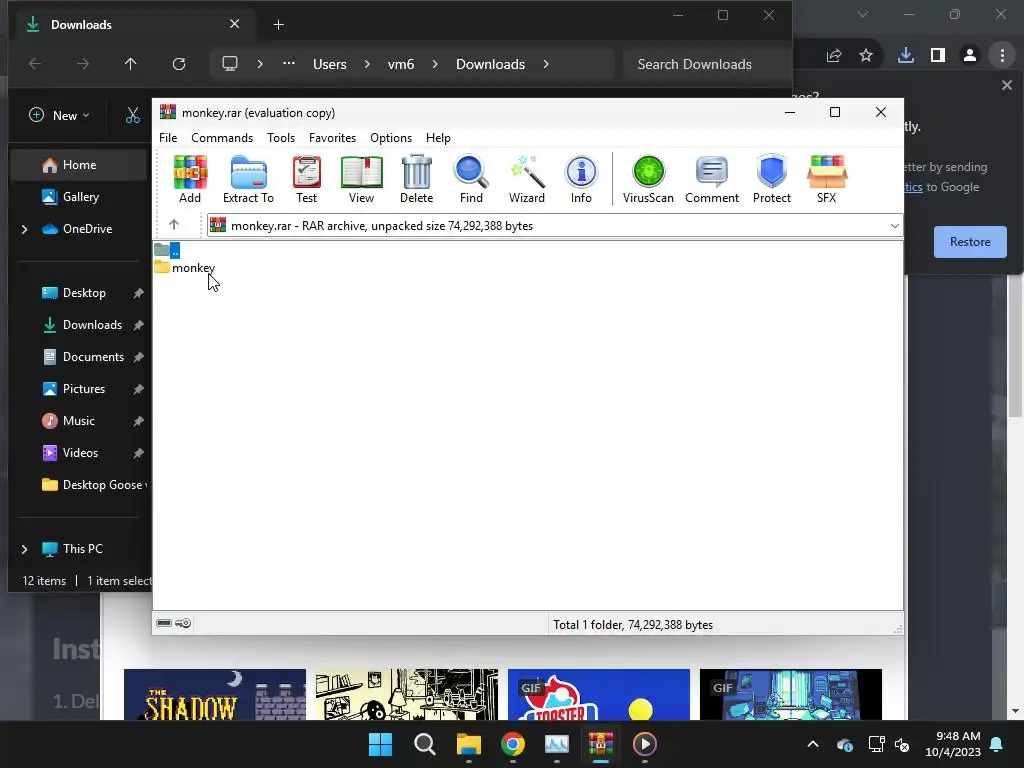Show hidden system tray icons
1024x768 pixels.
pos(812,744)
